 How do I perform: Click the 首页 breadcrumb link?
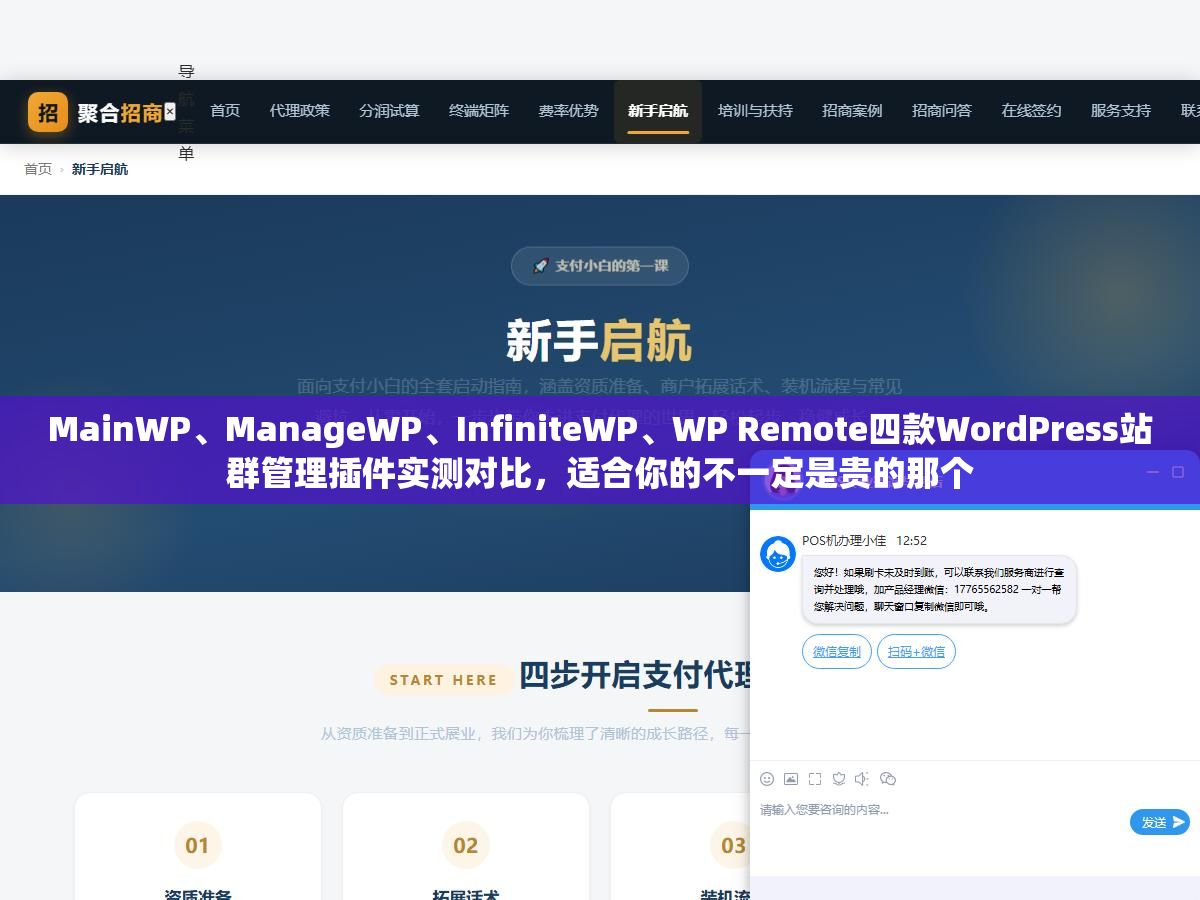coord(38,169)
